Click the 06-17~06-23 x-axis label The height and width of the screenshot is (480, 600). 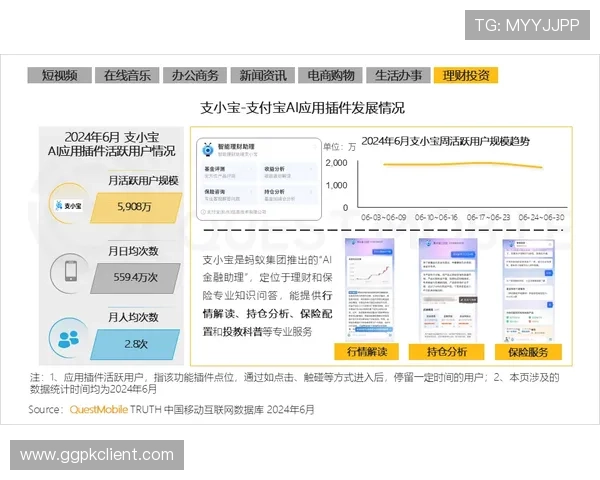coord(488,217)
